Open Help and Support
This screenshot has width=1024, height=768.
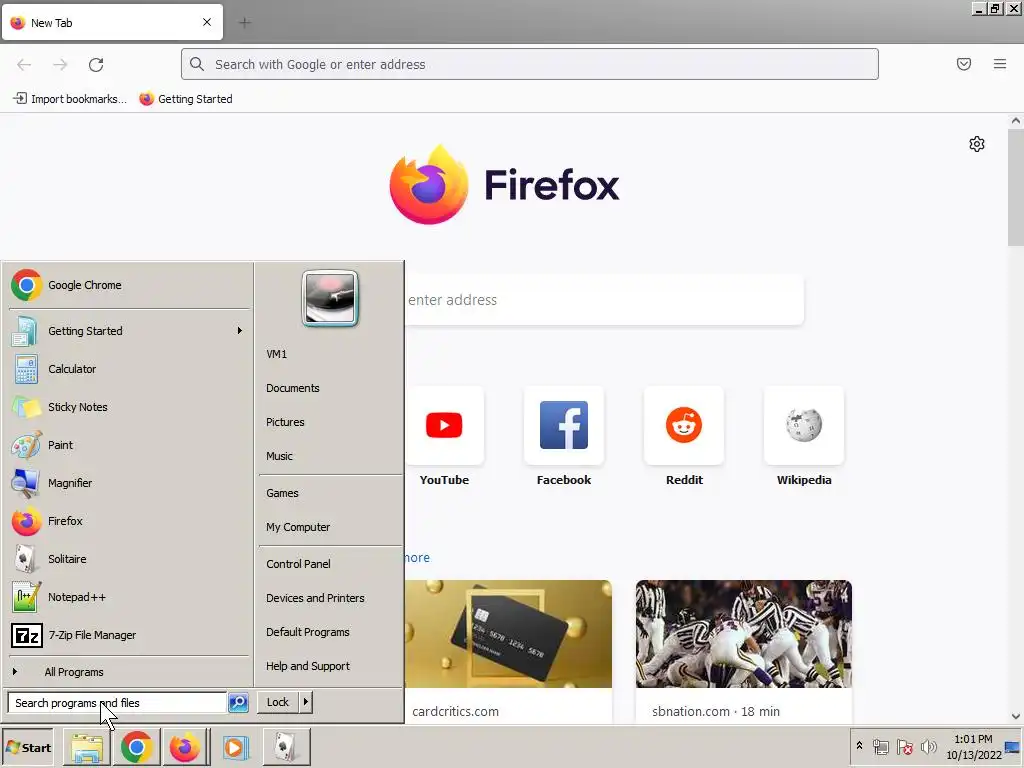330,666
